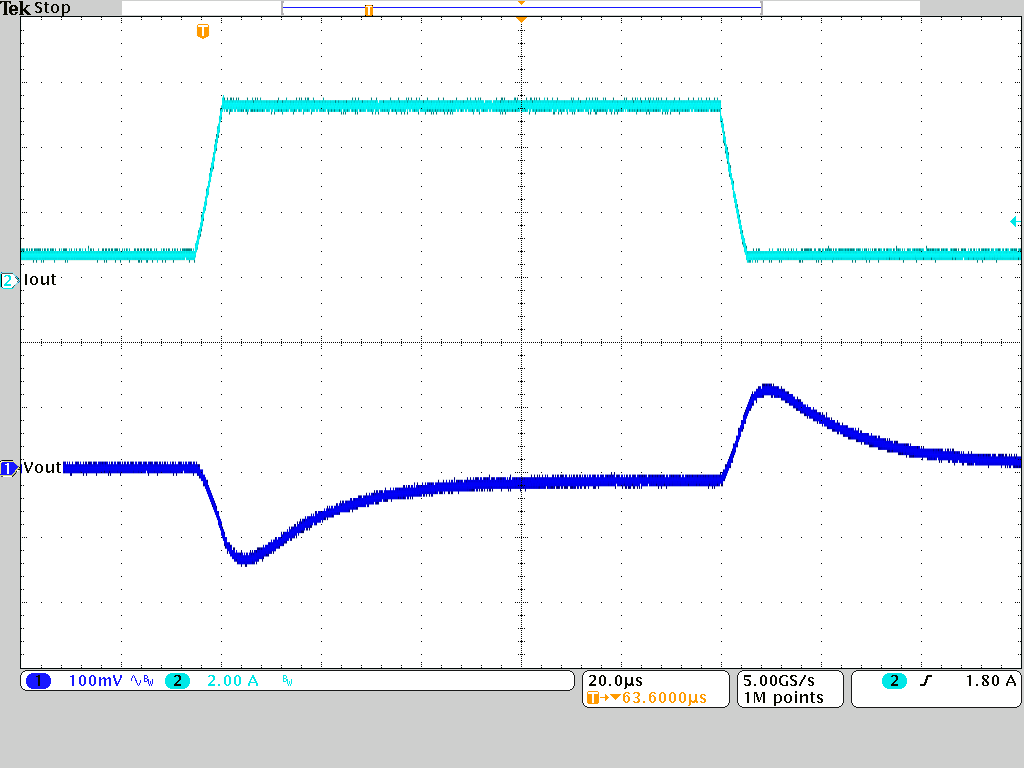Open the 1.80 A trigger level readout

(991, 680)
